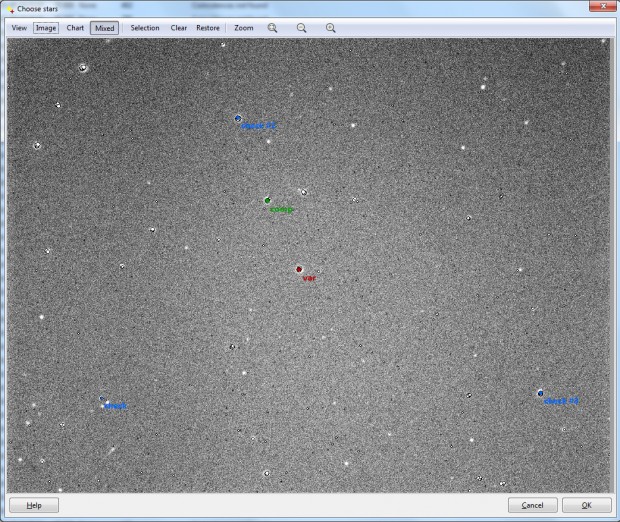Click the 'comp' label text

pos(281,209)
